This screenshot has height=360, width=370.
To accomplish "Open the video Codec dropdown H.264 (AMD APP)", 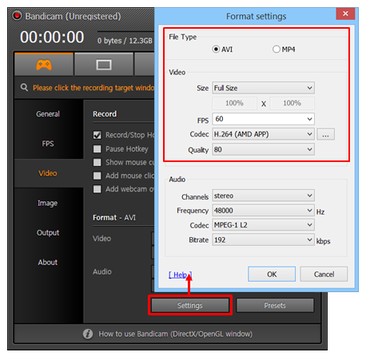I will [x=263, y=134].
